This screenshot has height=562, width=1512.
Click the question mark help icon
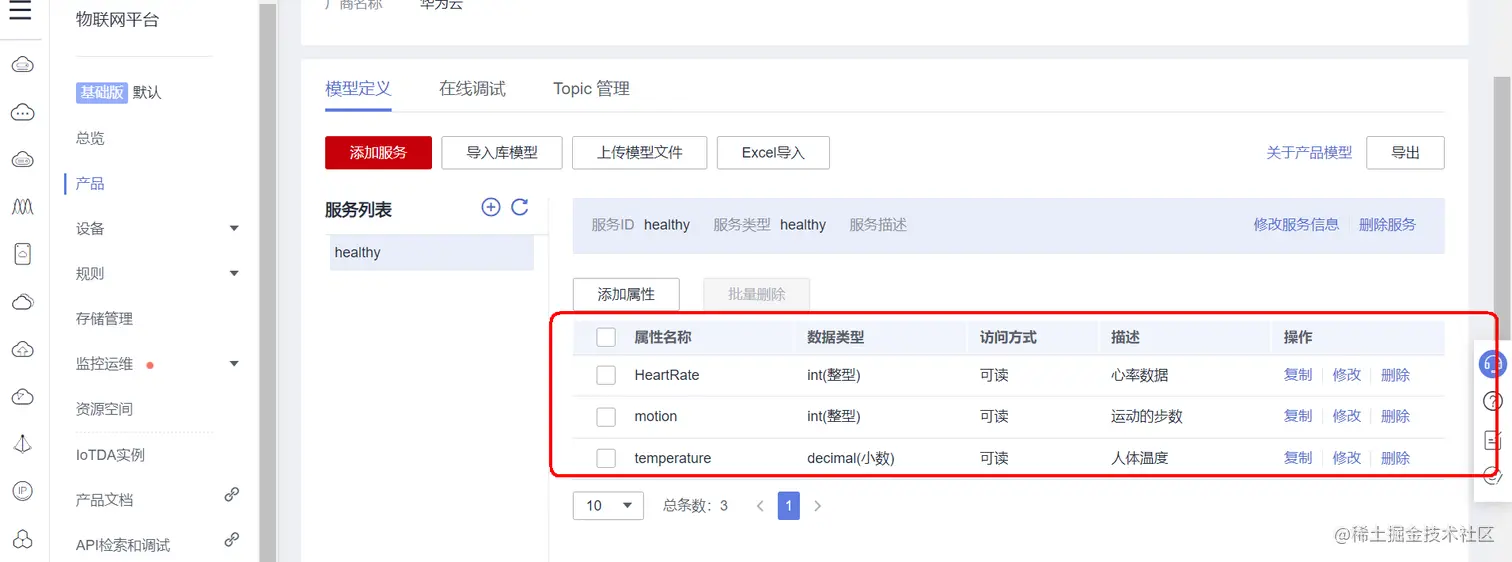[x=1493, y=401]
